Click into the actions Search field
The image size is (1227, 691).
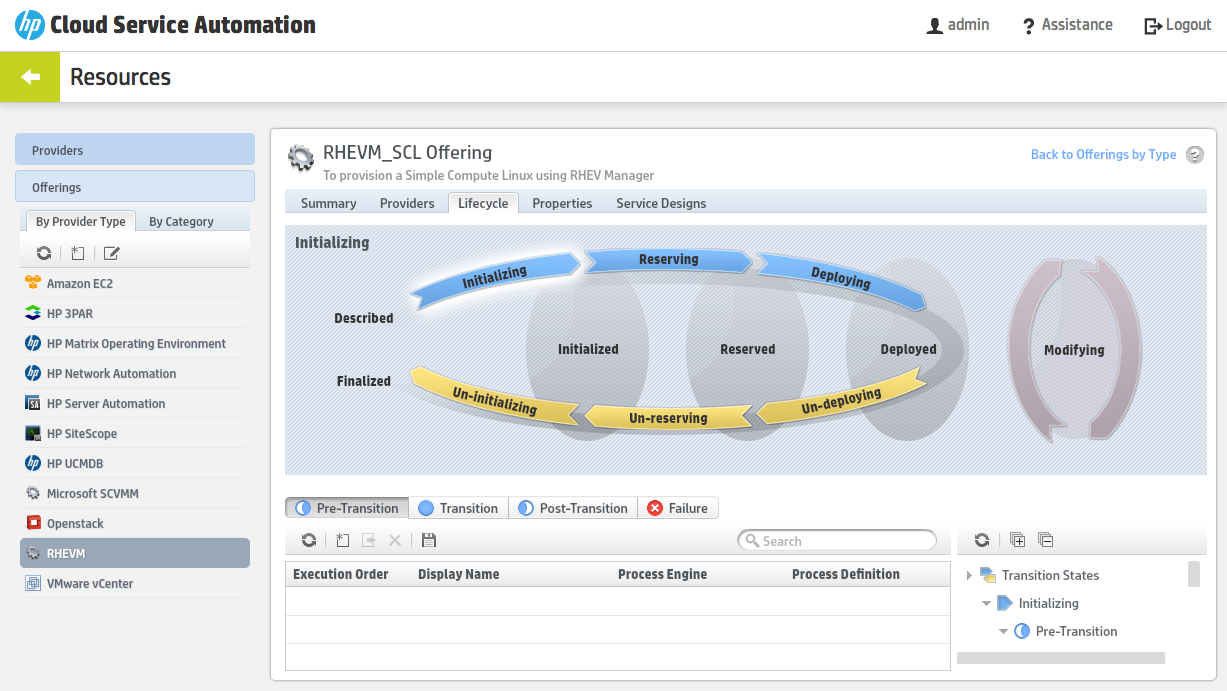837,540
